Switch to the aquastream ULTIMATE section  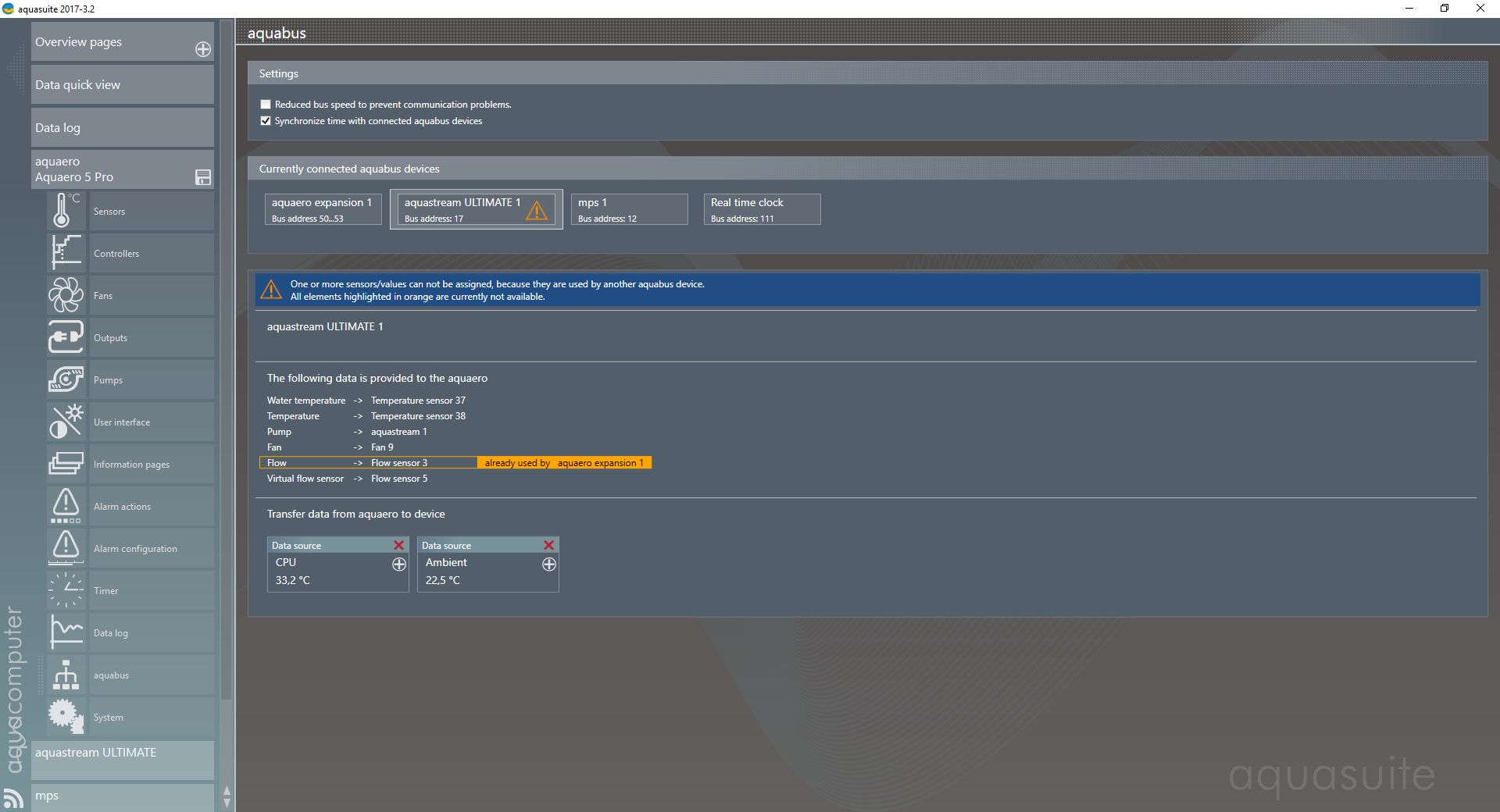(122, 753)
